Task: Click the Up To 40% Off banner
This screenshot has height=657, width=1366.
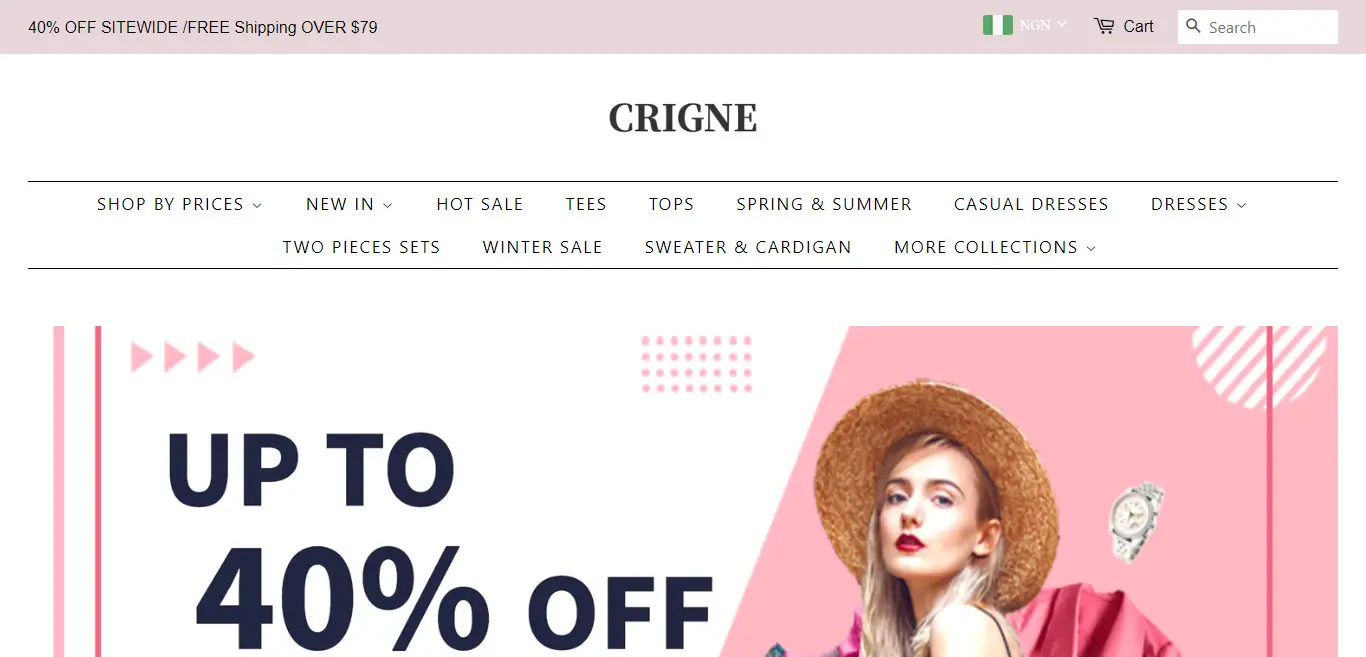Action: coord(695,491)
